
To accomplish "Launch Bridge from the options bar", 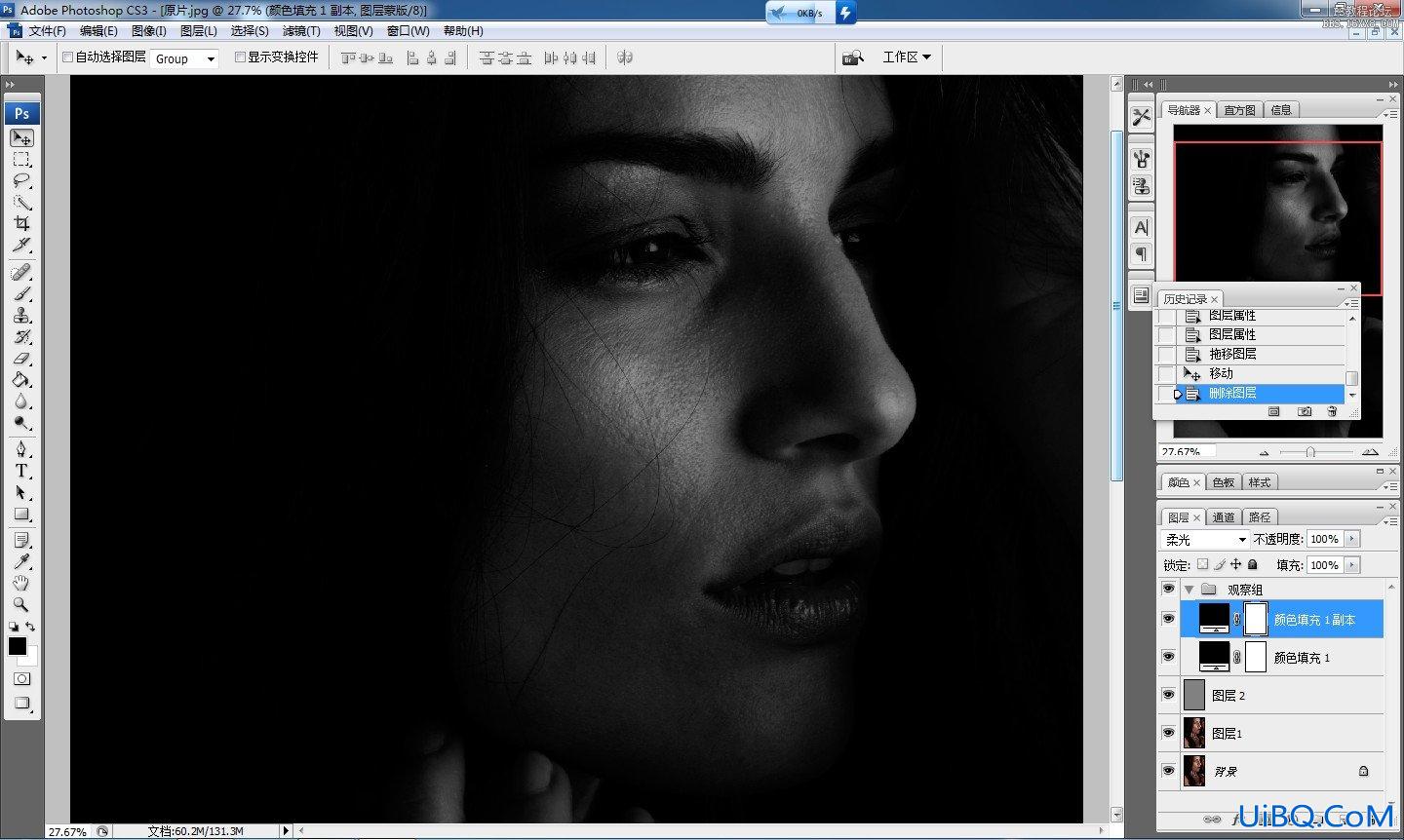I will [x=854, y=57].
